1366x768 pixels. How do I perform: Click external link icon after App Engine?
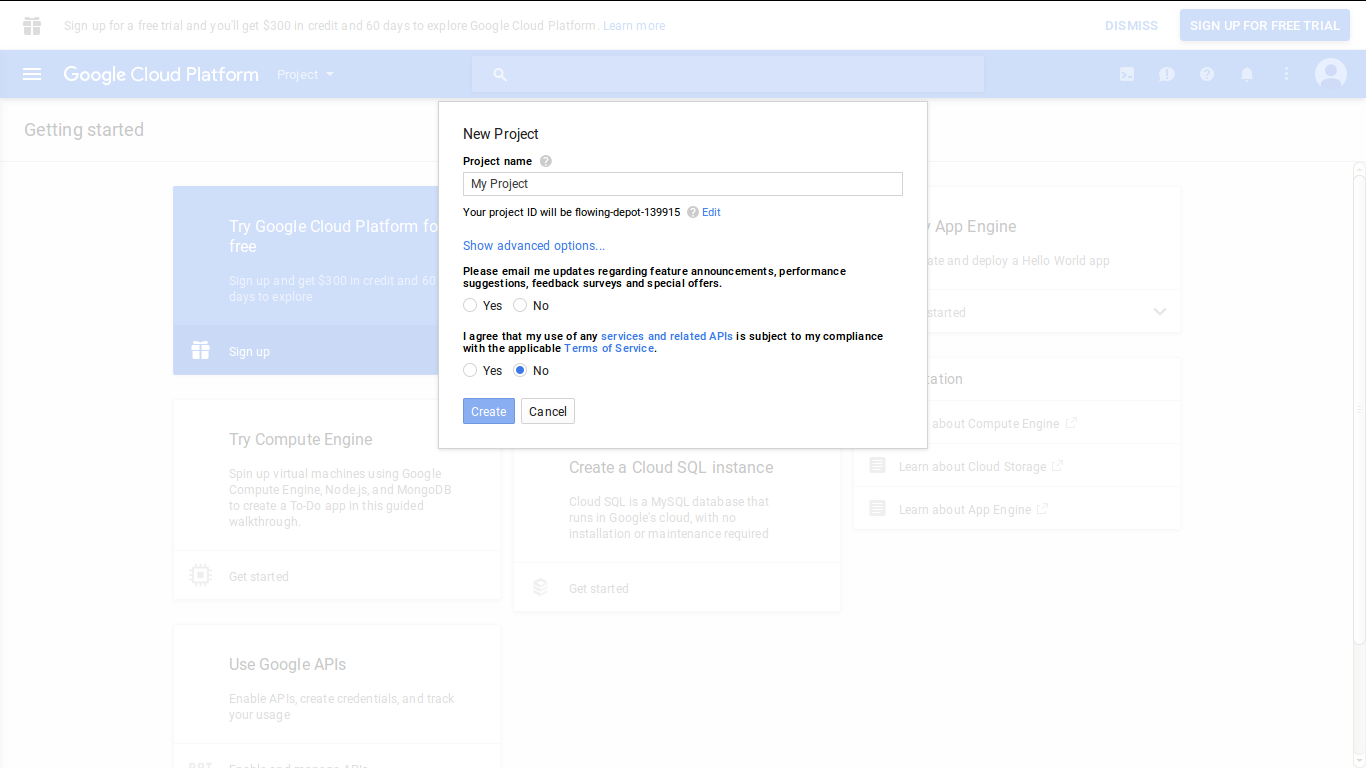(1042, 509)
